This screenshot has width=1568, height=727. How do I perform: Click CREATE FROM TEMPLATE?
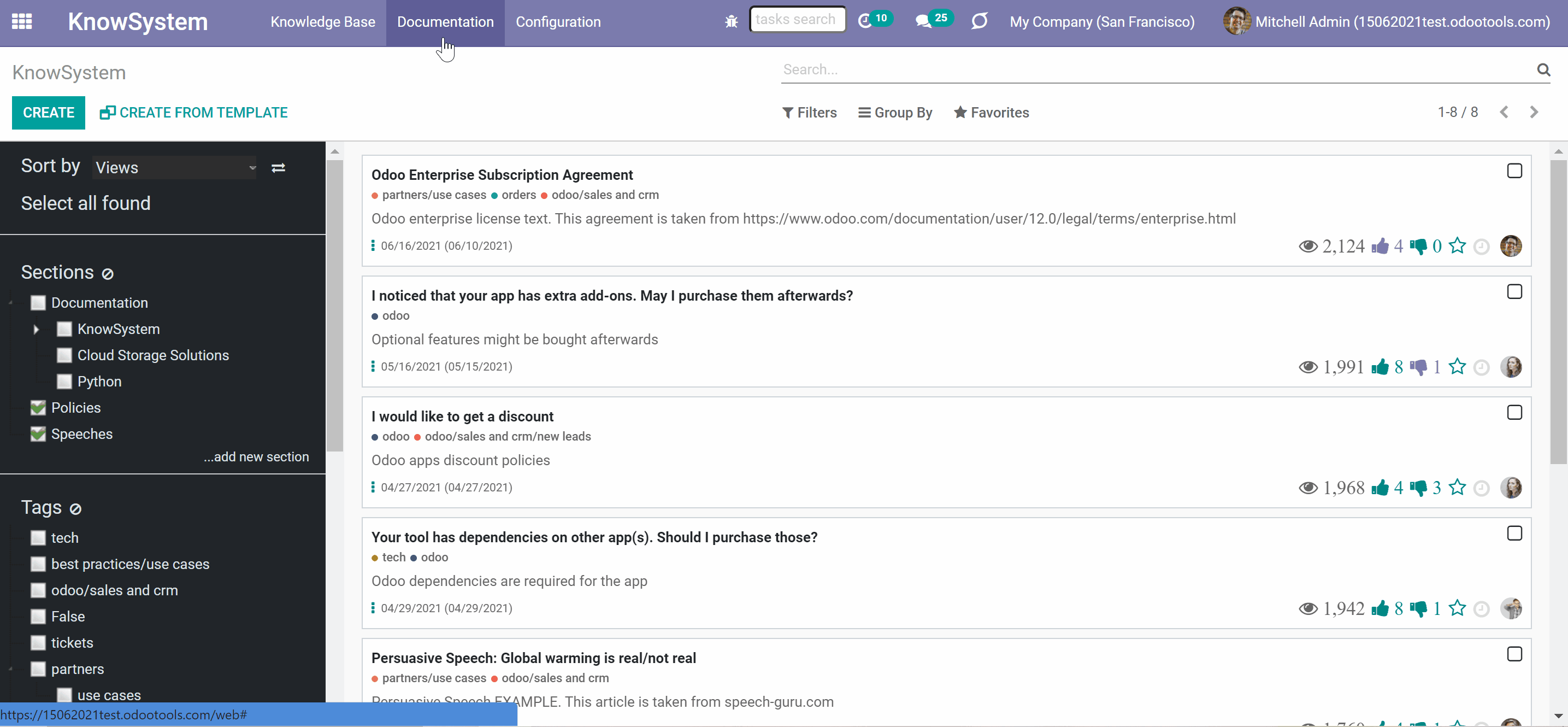pos(193,113)
